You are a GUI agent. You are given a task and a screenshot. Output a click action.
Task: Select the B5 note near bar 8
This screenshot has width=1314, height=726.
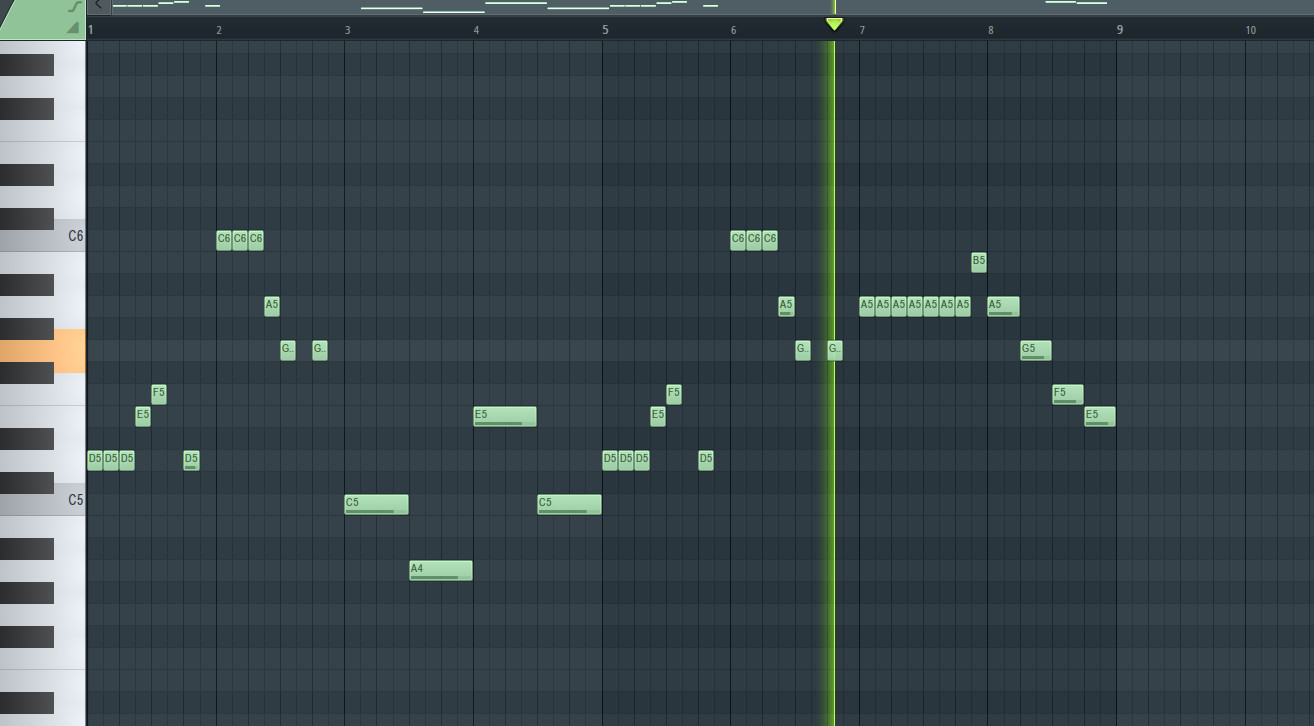(977, 261)
